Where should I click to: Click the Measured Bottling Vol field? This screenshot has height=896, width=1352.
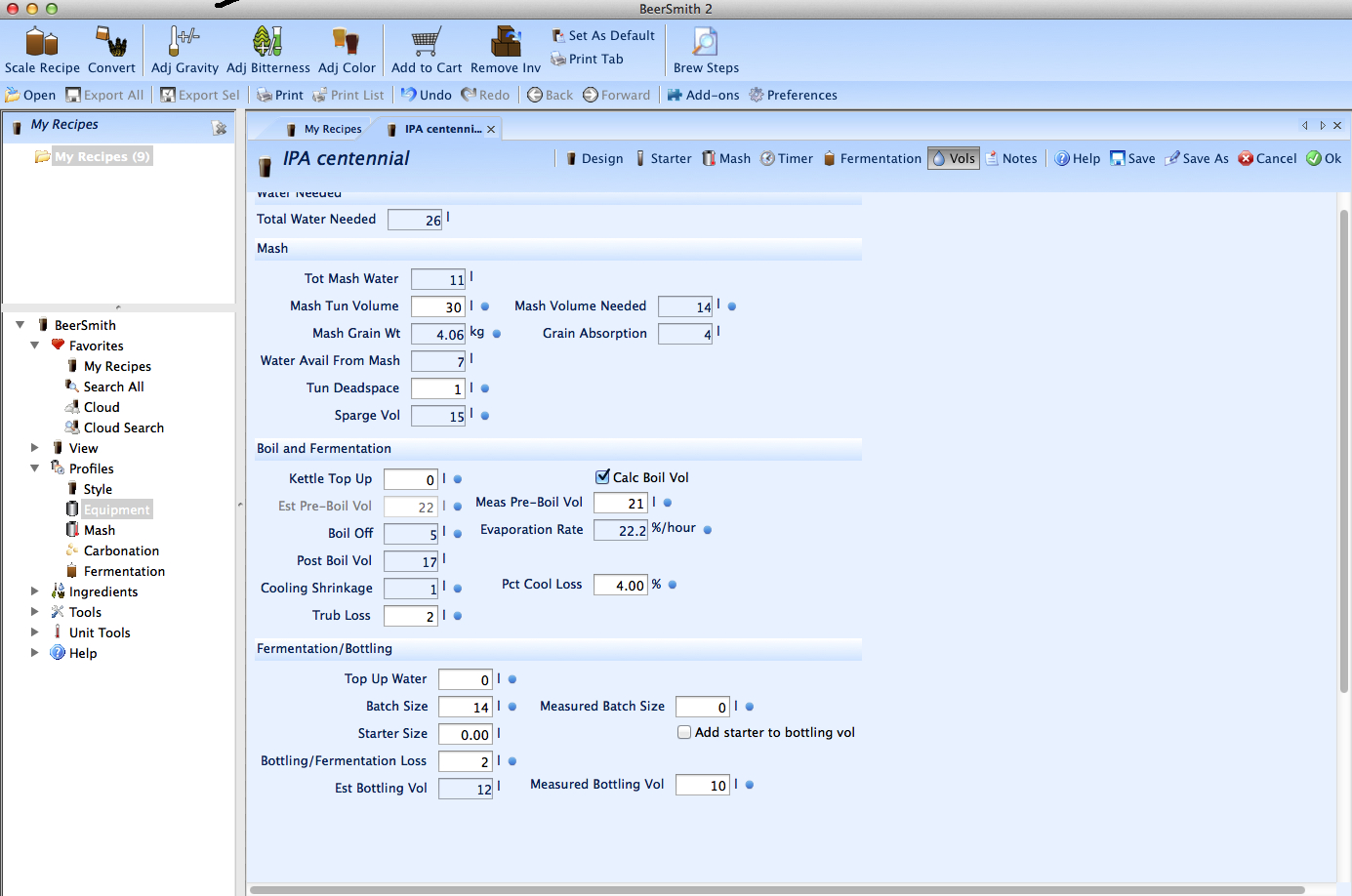703,785
